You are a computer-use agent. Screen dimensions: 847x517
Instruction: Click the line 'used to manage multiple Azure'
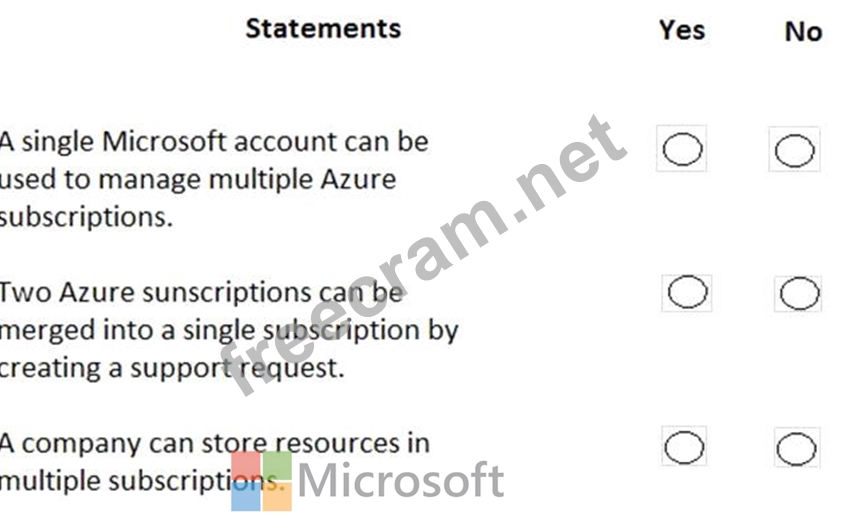[197, 180]
